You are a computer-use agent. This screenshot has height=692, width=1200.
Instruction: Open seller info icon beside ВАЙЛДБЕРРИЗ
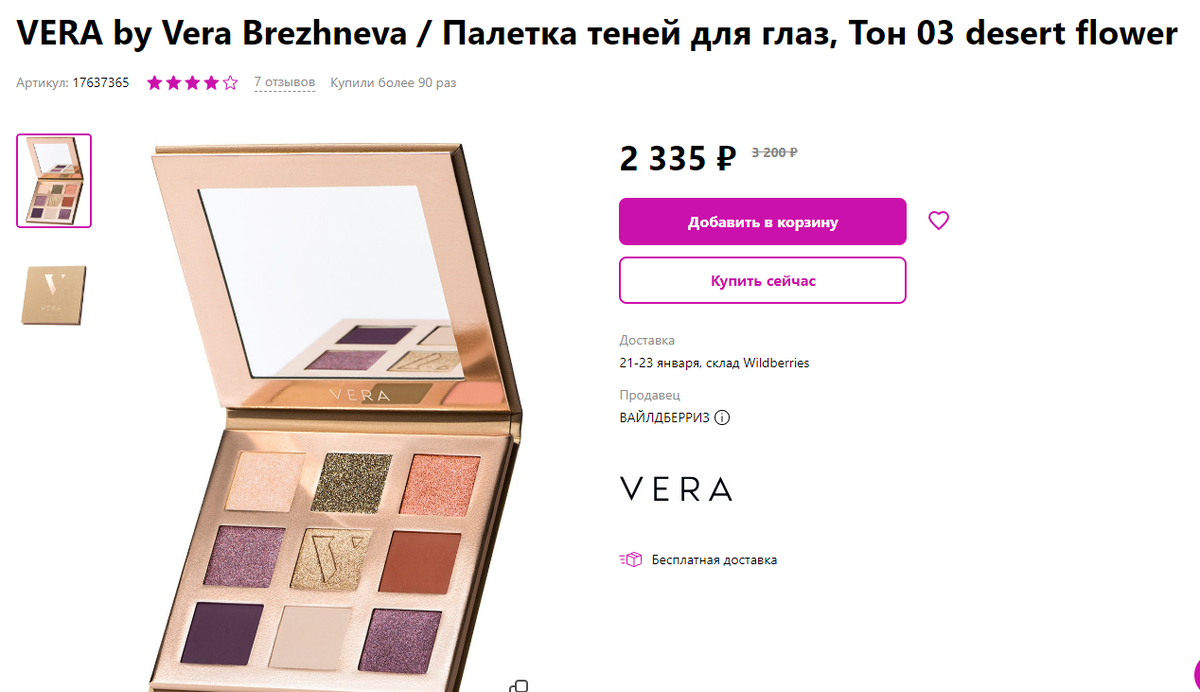722,418
